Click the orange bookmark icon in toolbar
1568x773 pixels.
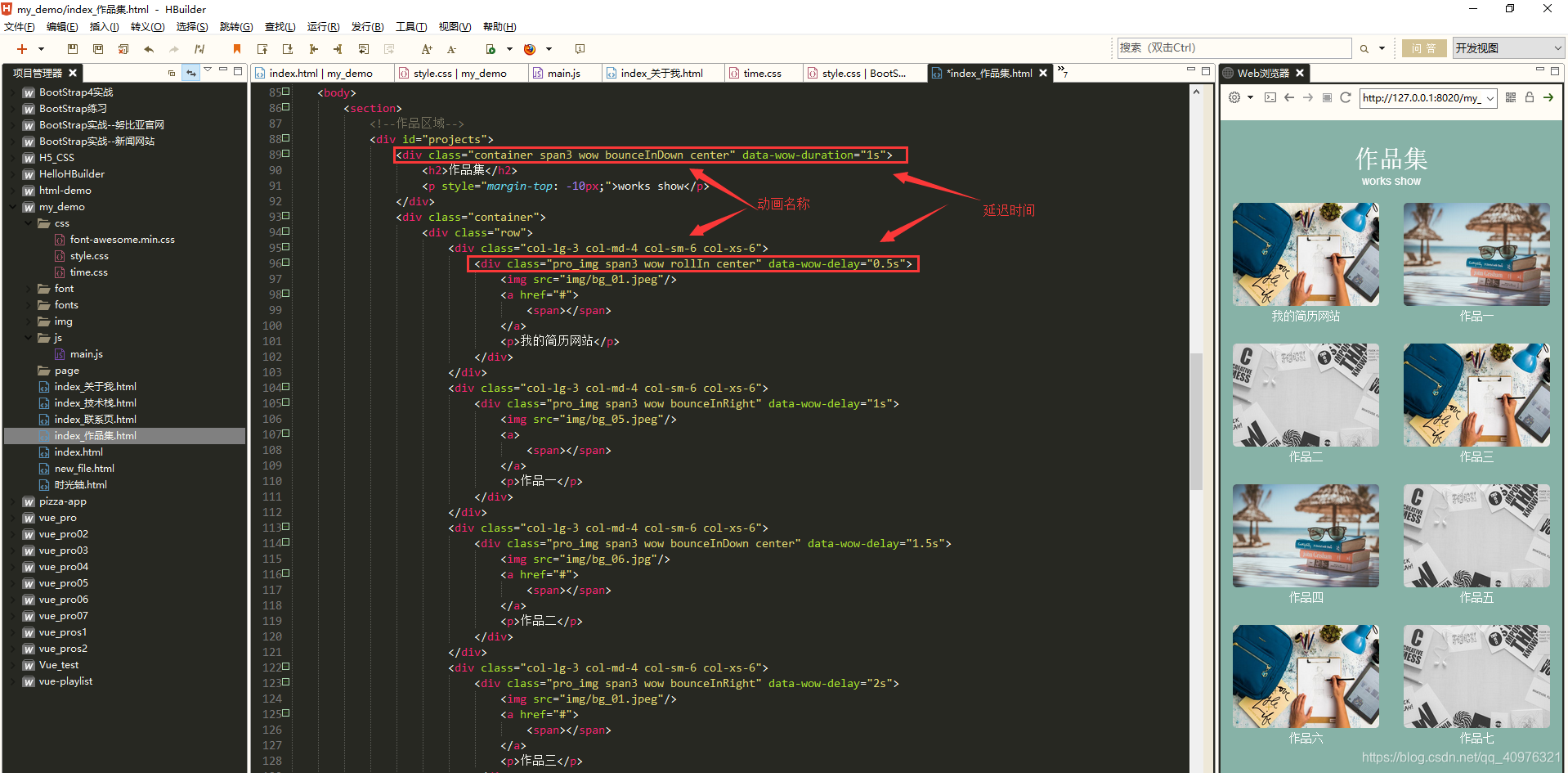click(x=237, y=49)
